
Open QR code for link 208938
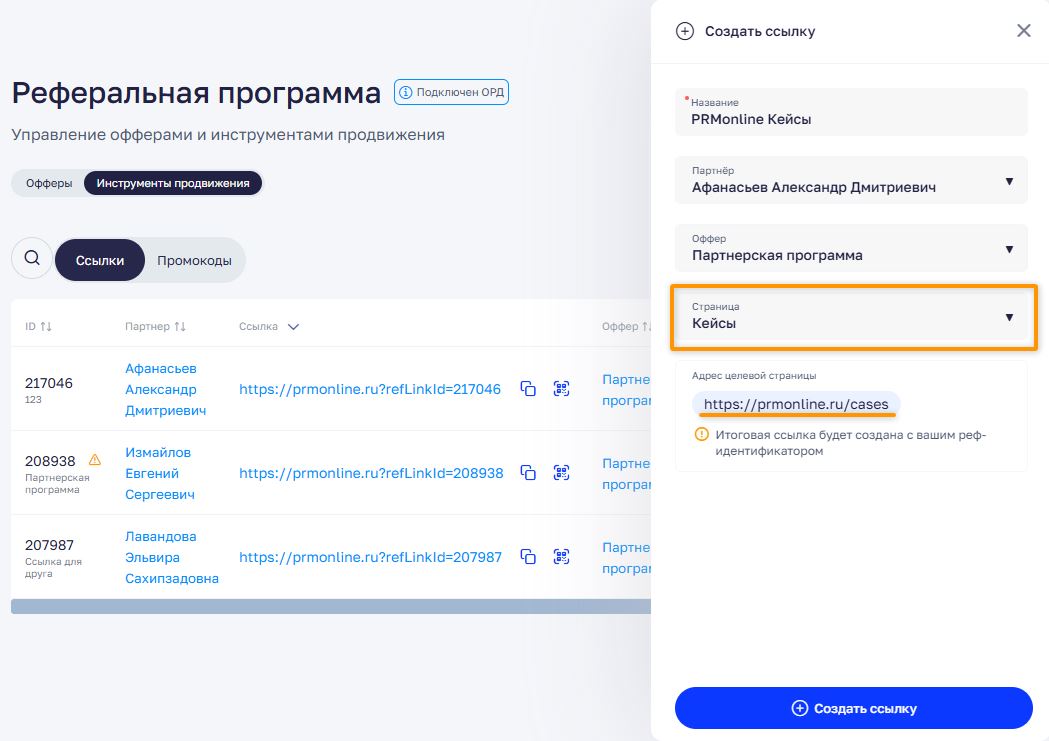coord(561,473)
